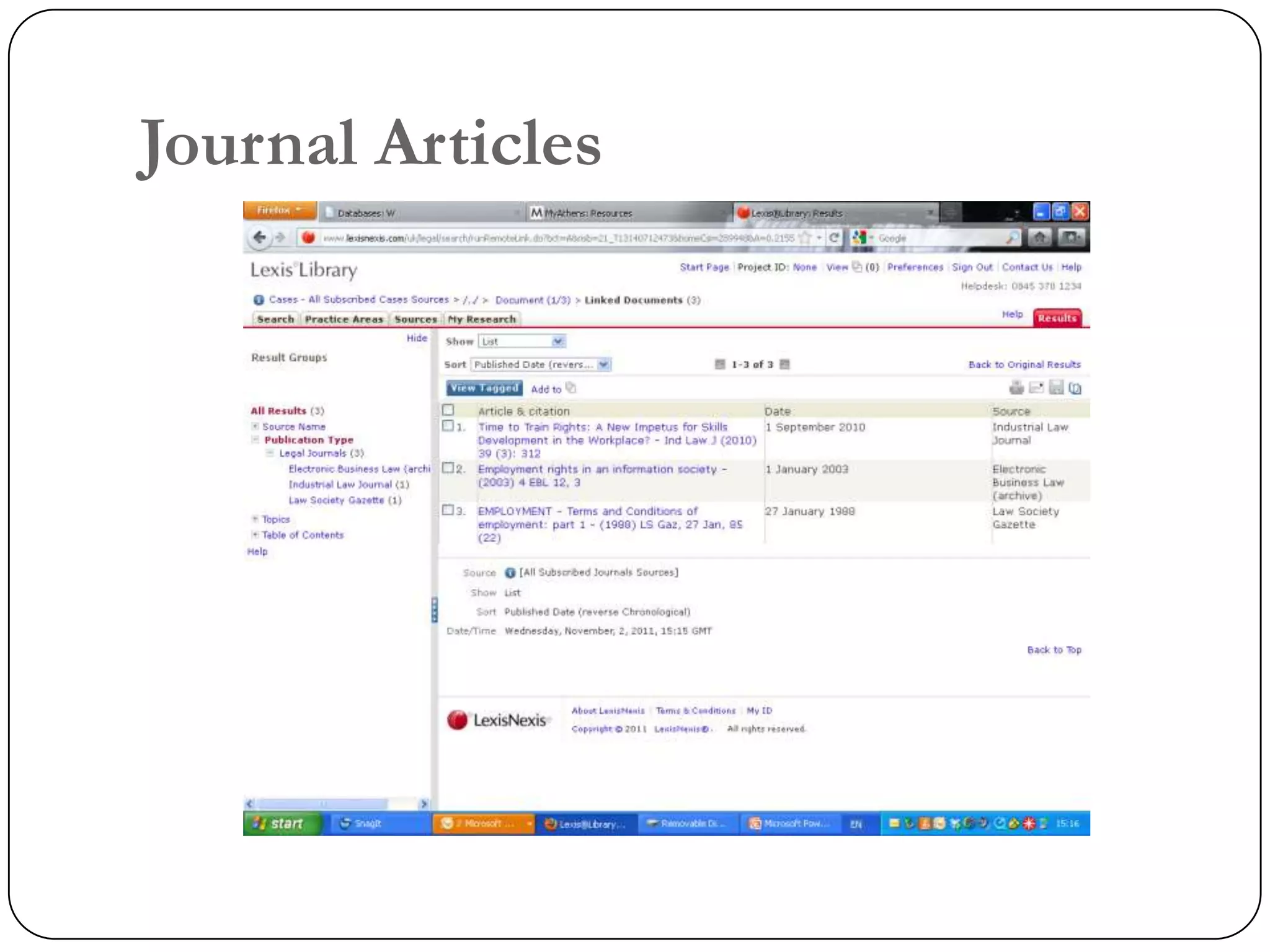This screenshot has width=1270, height=952.
Task: Switch to the Search tab
Action: coord(275,319)
